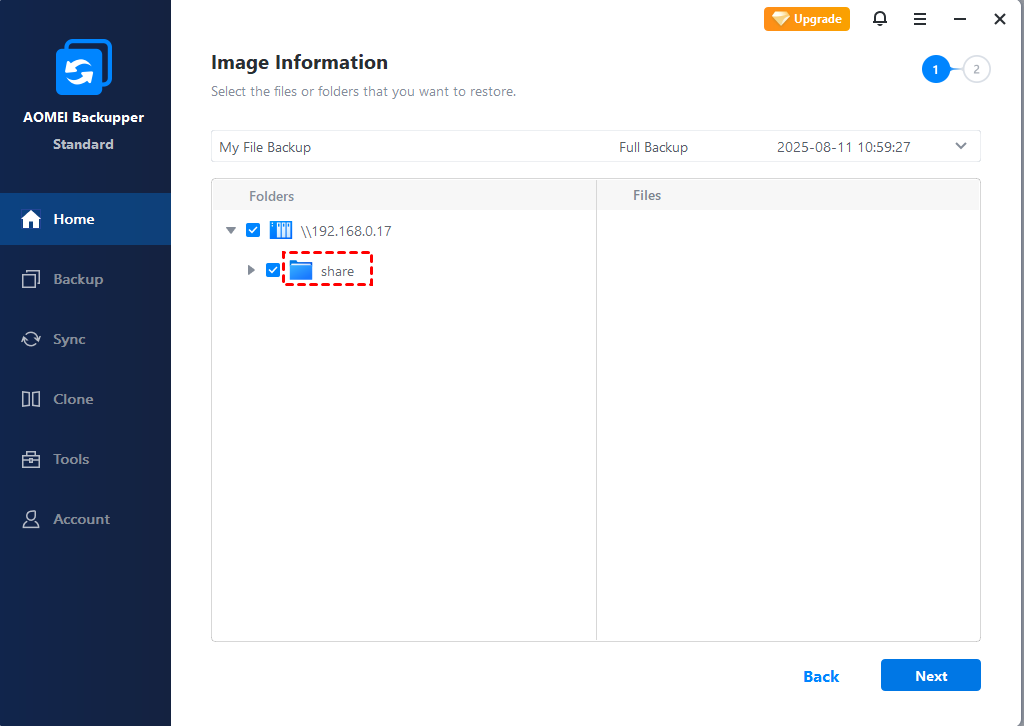
Task: Select the \\192.168.0.17 network location item
Action: (345, 231)
